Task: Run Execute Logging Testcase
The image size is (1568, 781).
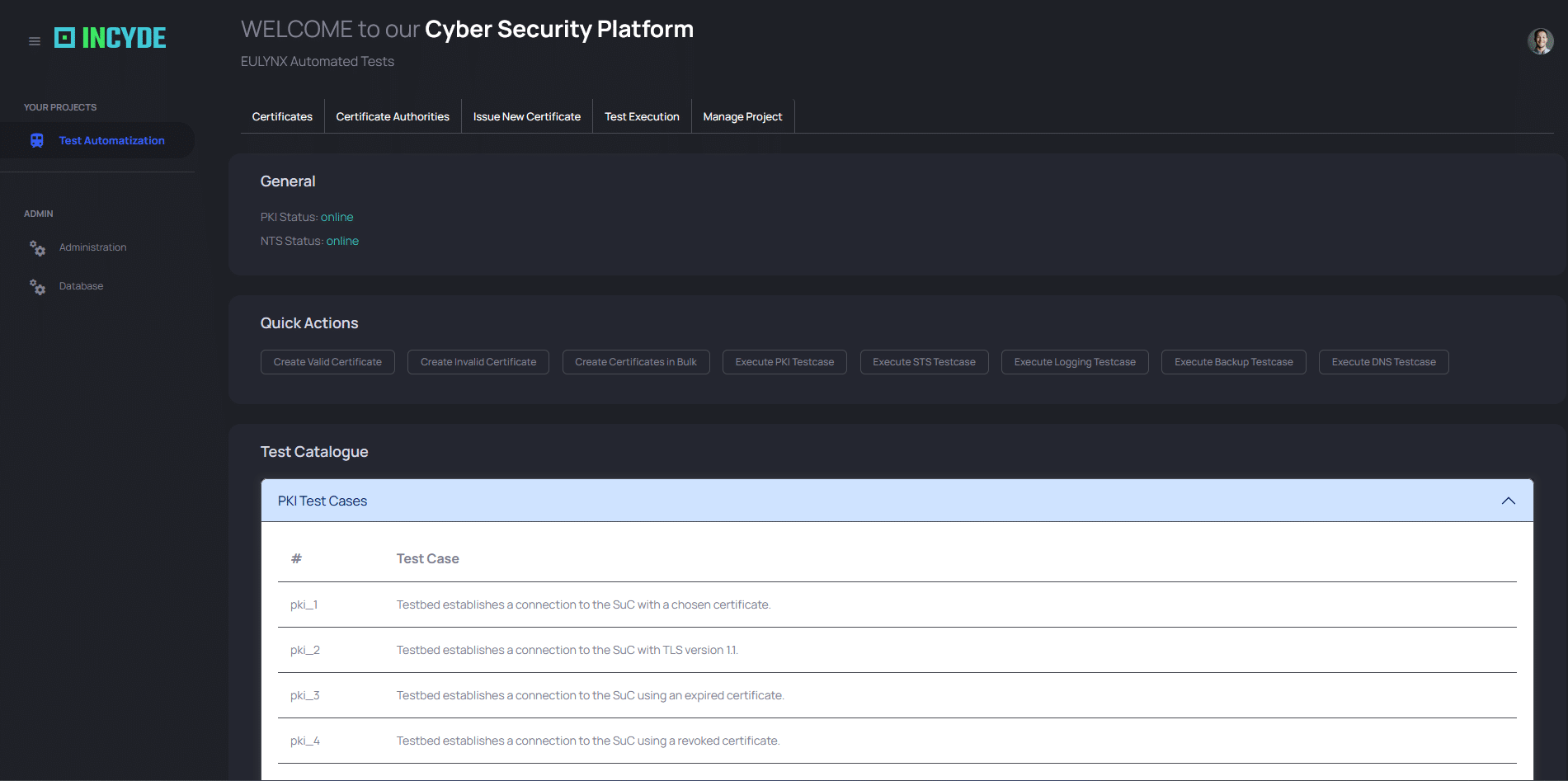Action: click(x=1075, y=362)
